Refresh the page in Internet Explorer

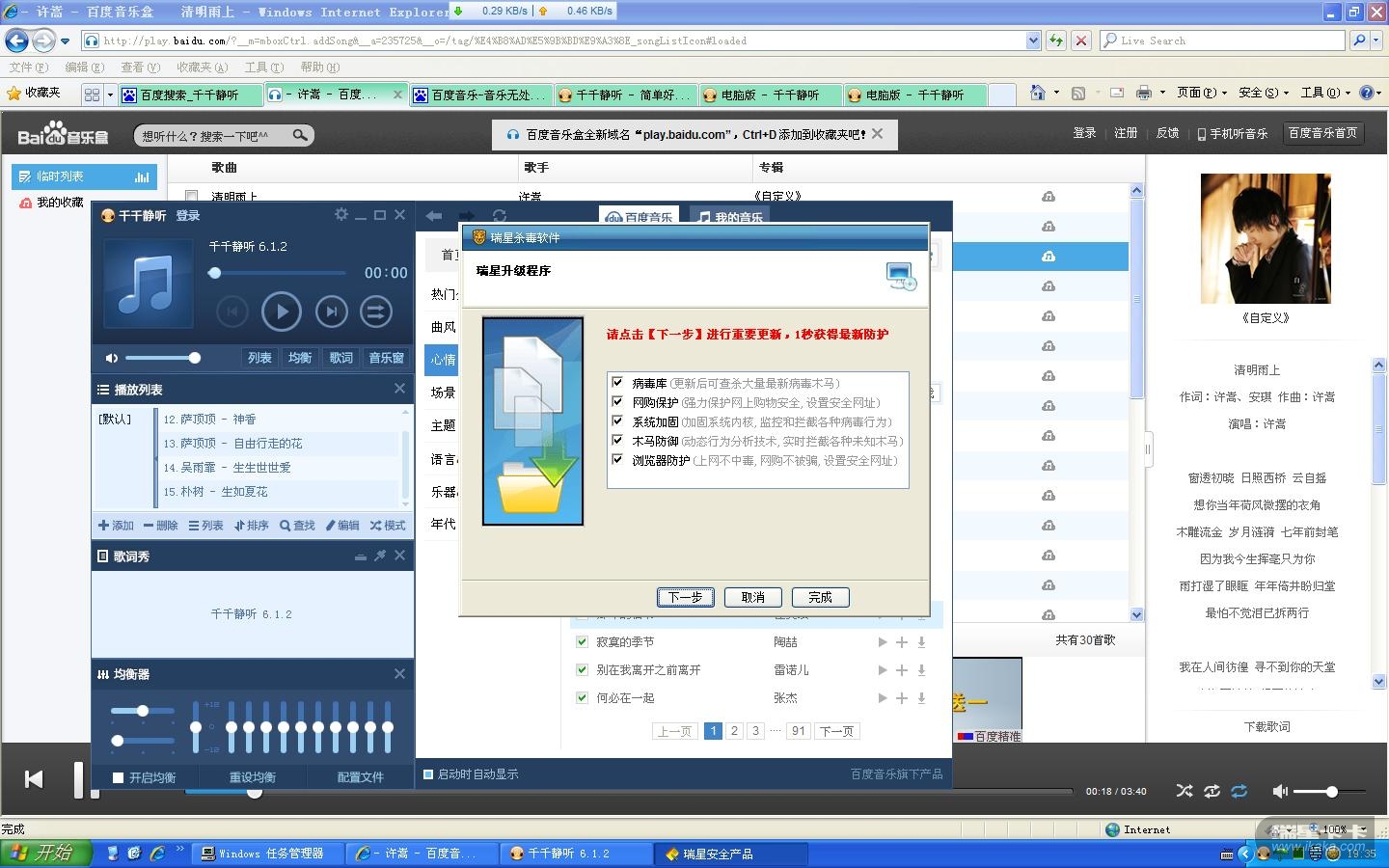(x=1056, y=41)
